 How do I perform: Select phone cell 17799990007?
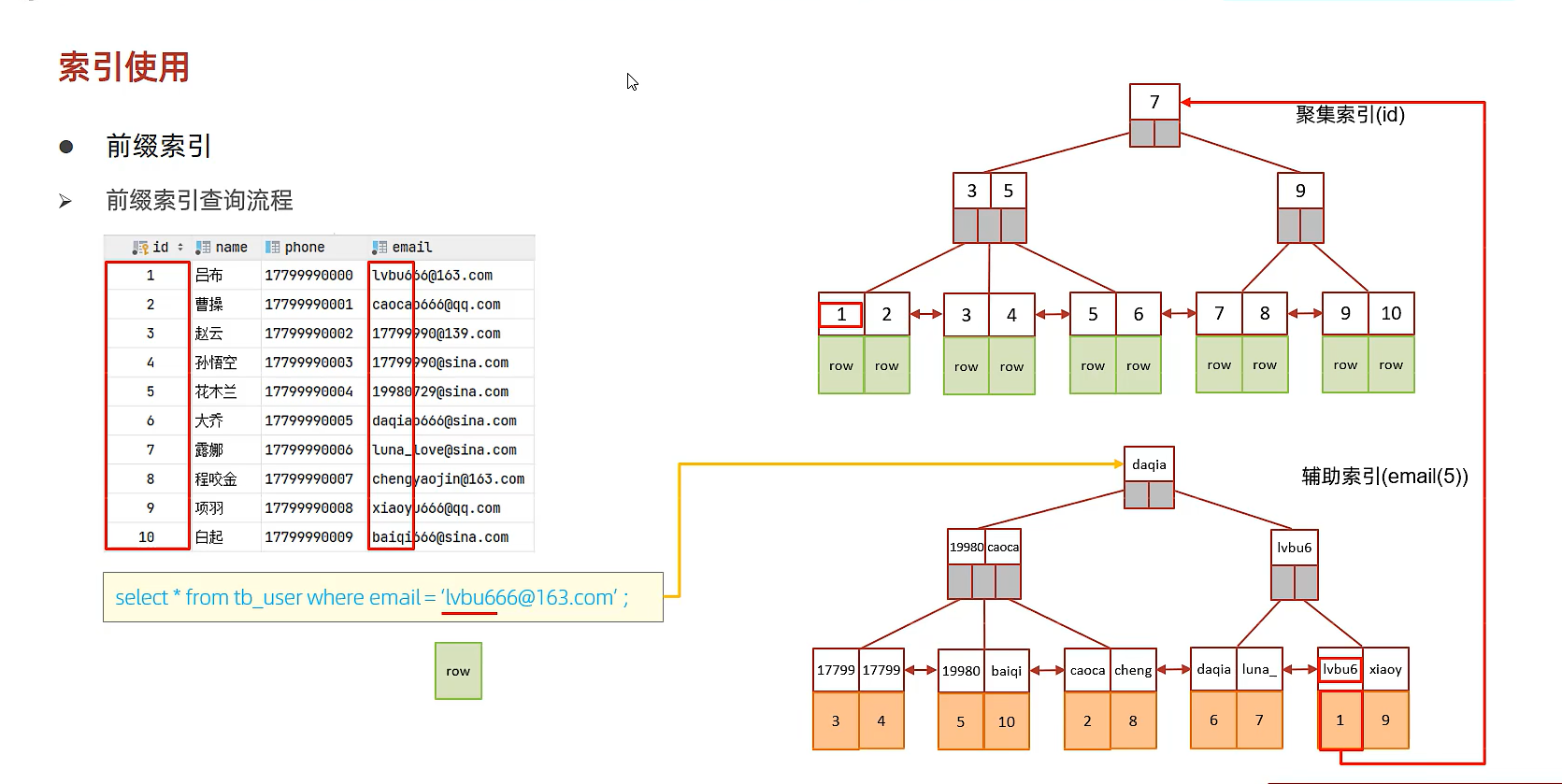tap(308, 479)
